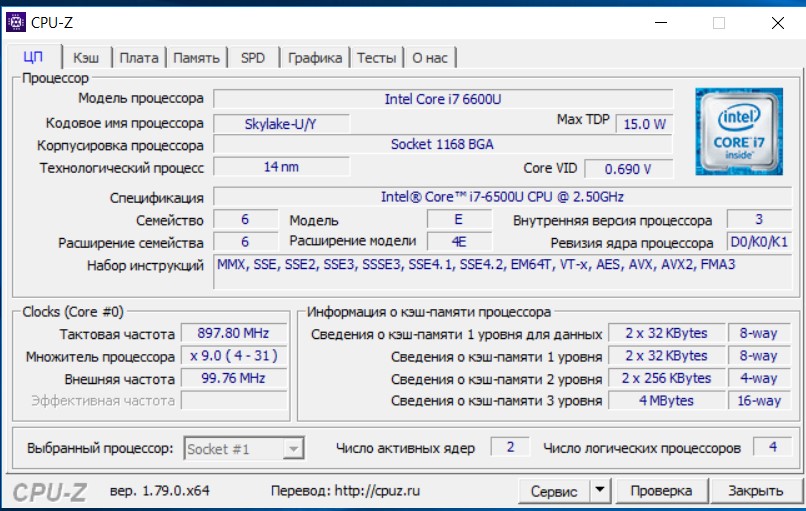Close the CPU-Z window

(x=778, y=23)
